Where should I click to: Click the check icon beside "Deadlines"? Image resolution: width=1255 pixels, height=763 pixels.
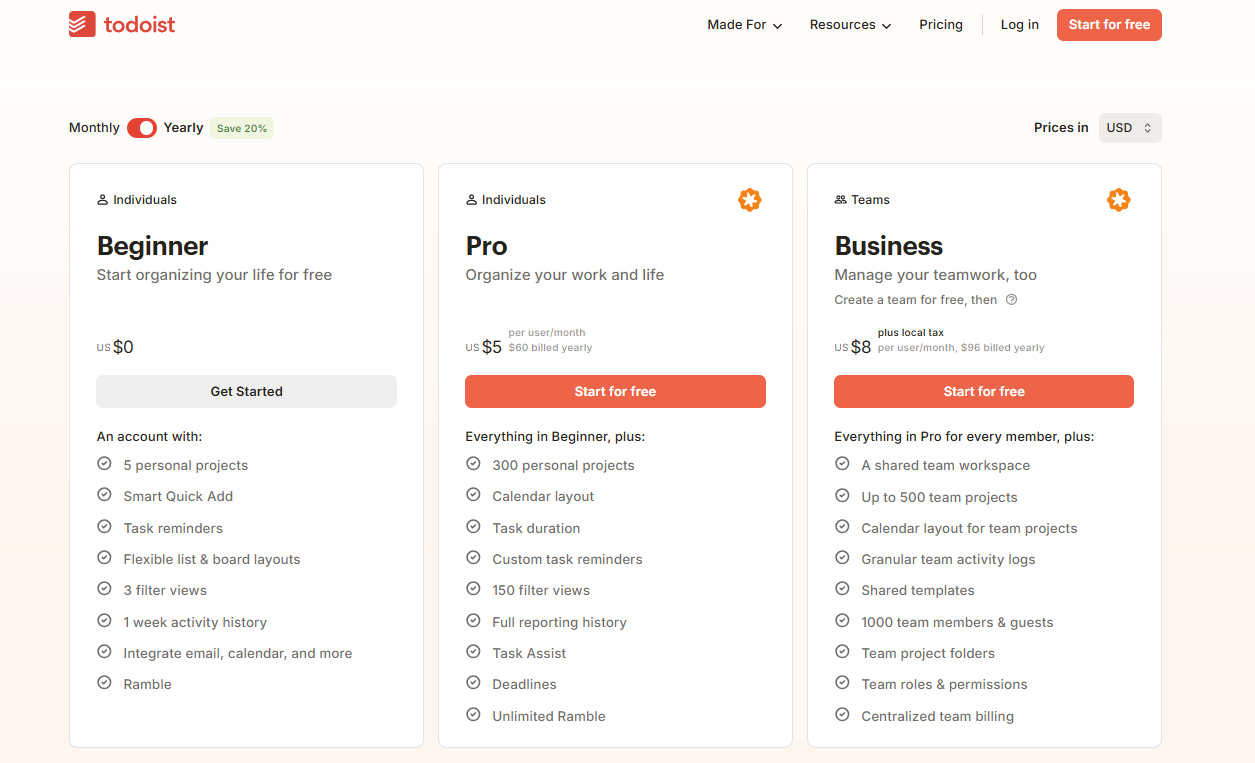tap(473, 683)
